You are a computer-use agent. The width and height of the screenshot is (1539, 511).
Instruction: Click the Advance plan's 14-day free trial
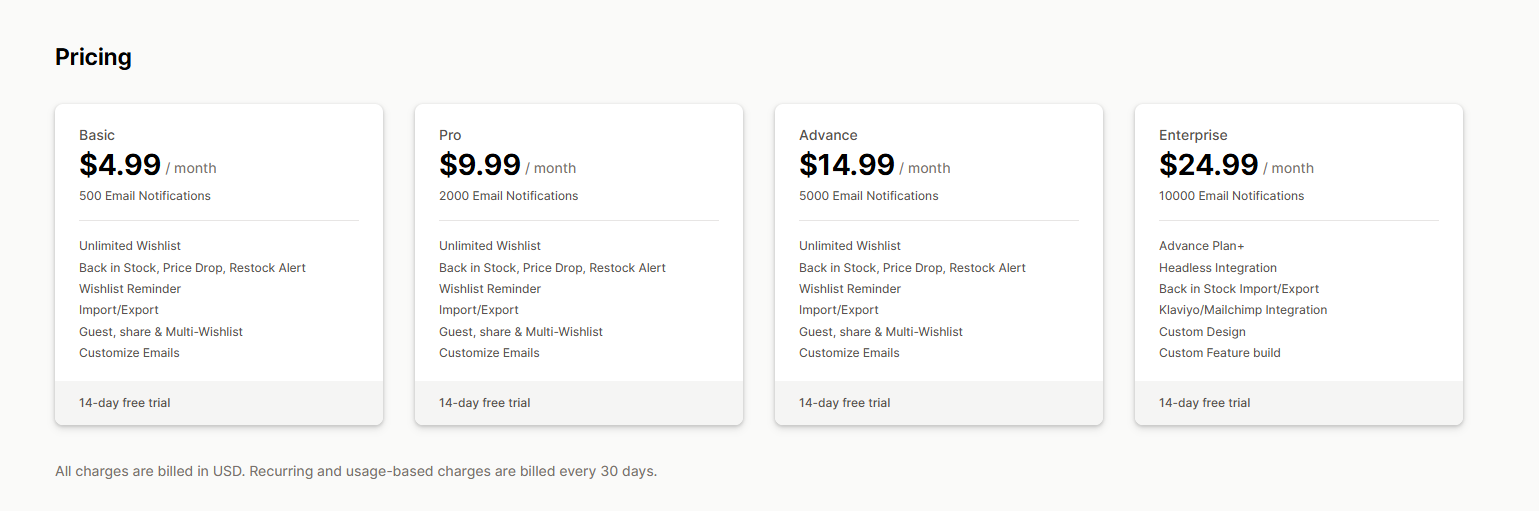845,403
